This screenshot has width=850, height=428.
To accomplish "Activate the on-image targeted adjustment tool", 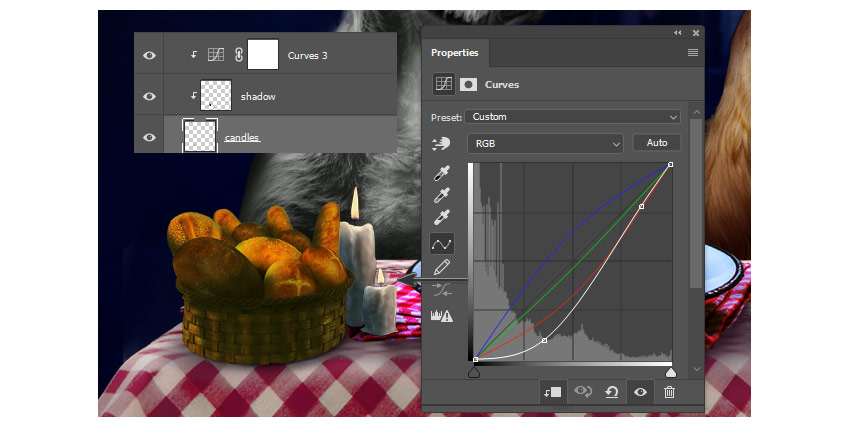I will pos(441,144).
